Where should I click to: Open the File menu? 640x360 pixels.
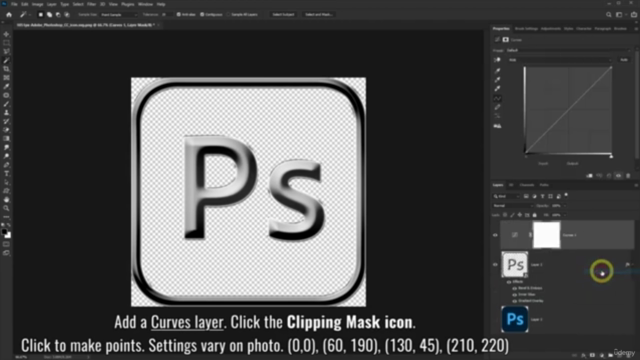[x=14, y=4]
